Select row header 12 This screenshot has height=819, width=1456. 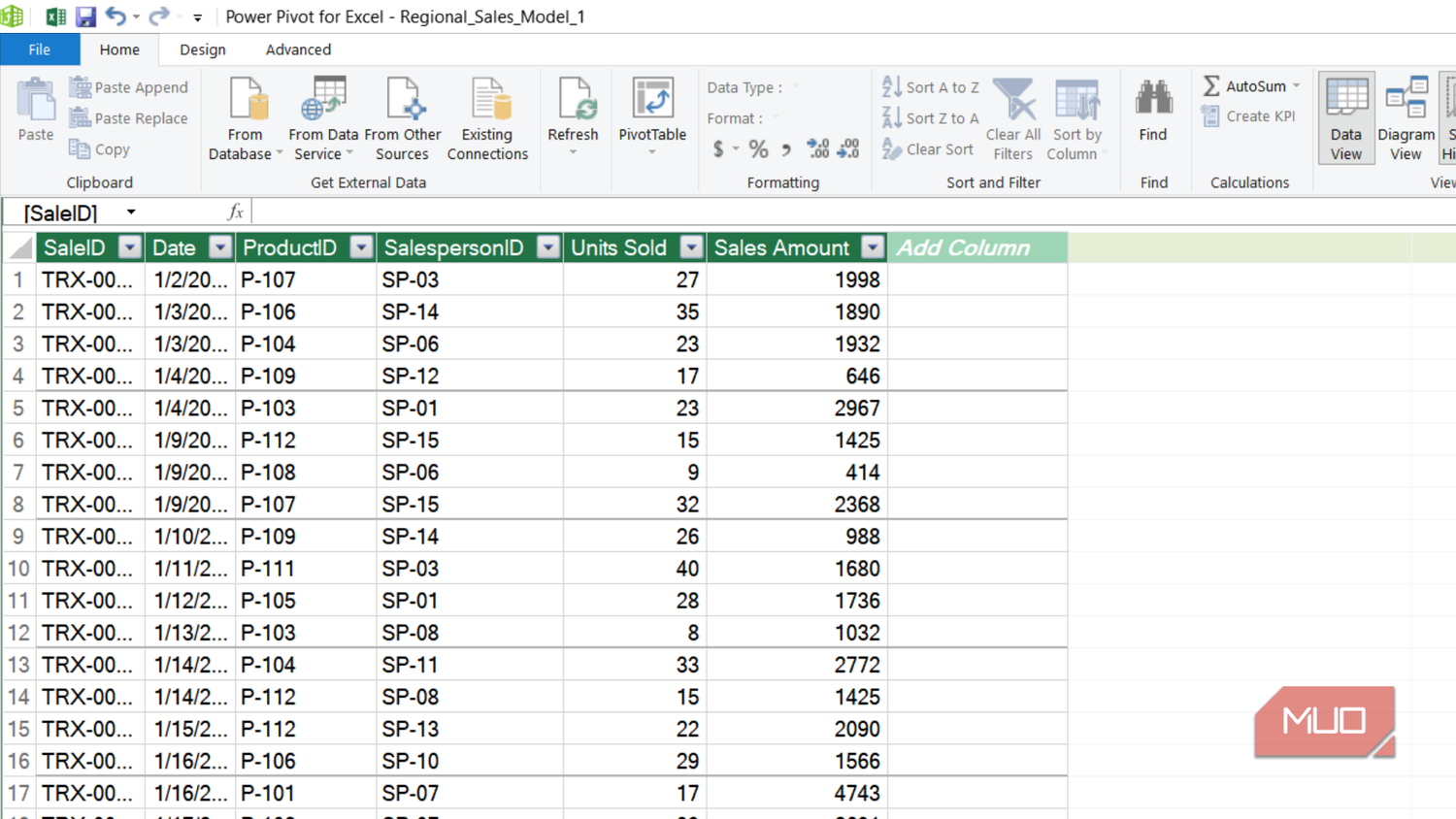[18, 633]
